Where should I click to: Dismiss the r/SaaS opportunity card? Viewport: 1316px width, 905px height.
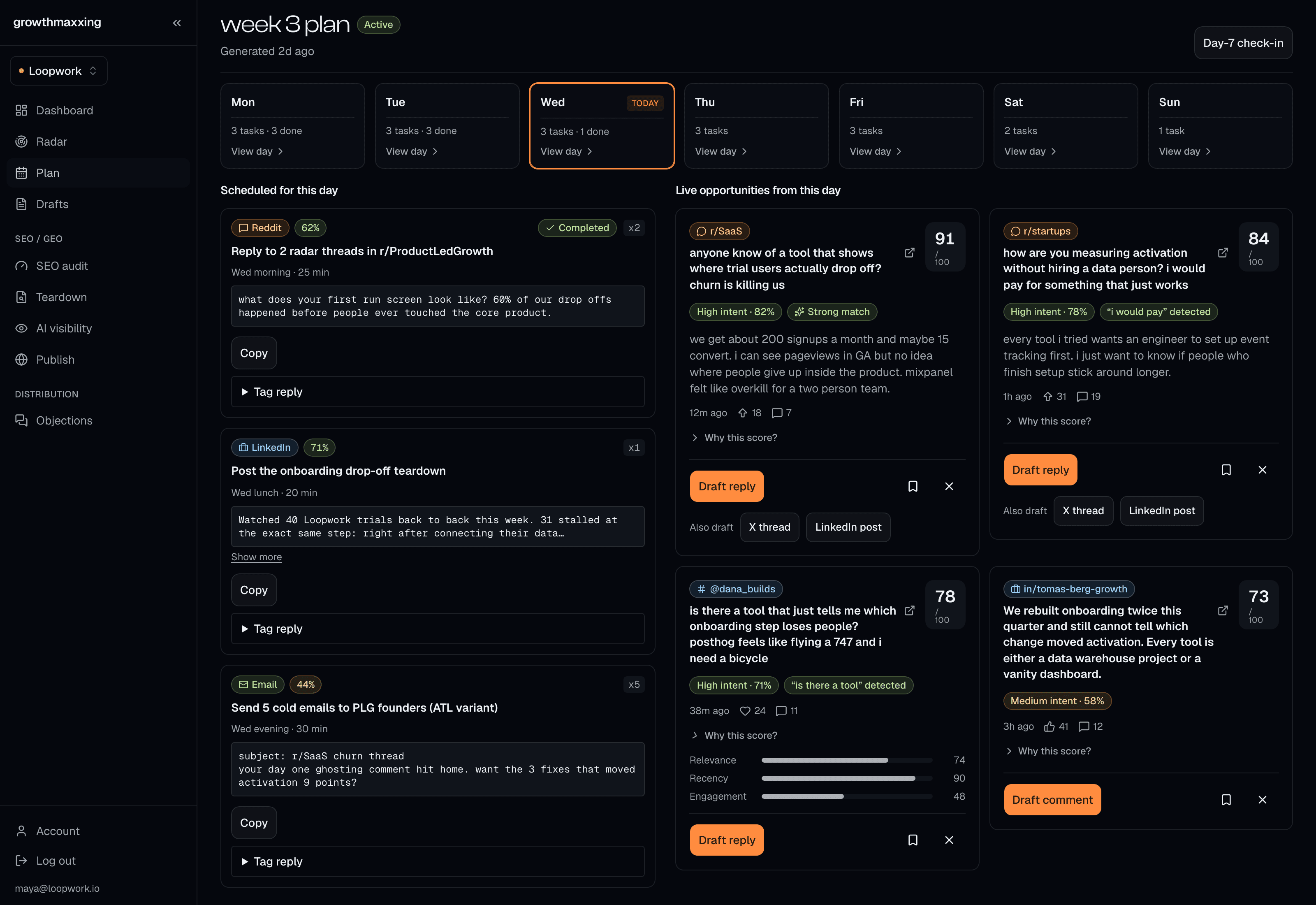[x=949, y=486]
